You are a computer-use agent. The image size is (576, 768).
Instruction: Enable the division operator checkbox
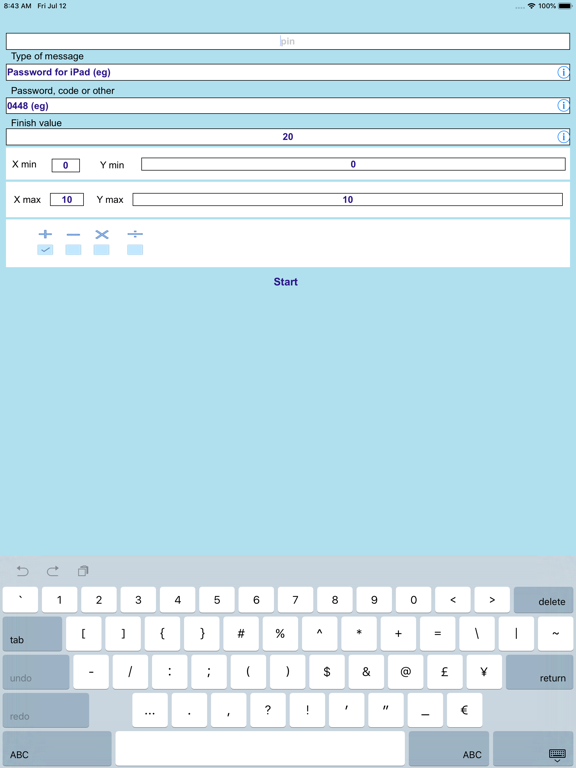(x=135, y=250)
